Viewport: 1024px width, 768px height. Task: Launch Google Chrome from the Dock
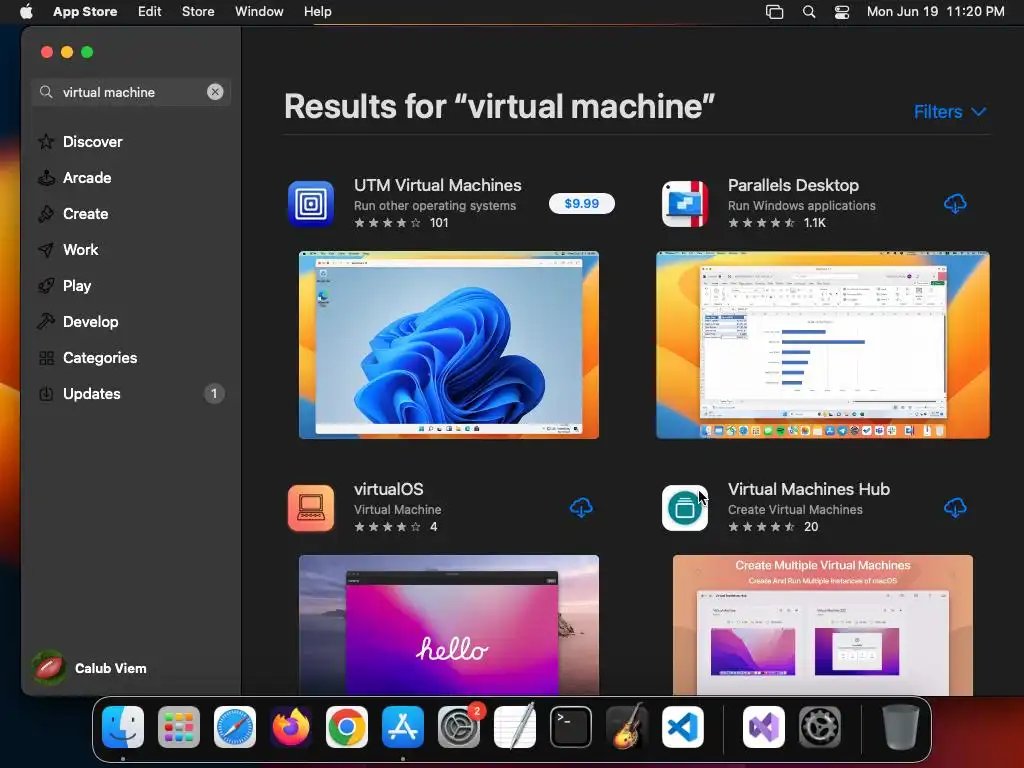pos(347,727)
